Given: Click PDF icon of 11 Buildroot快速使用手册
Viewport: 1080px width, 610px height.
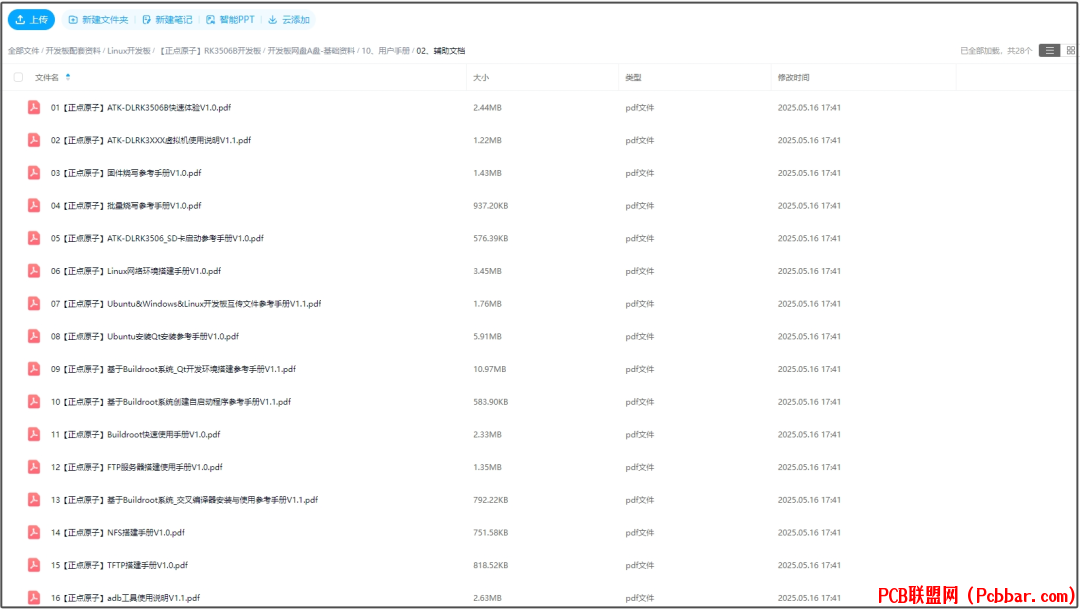Looking at the screenshot, I should (34, 434).
